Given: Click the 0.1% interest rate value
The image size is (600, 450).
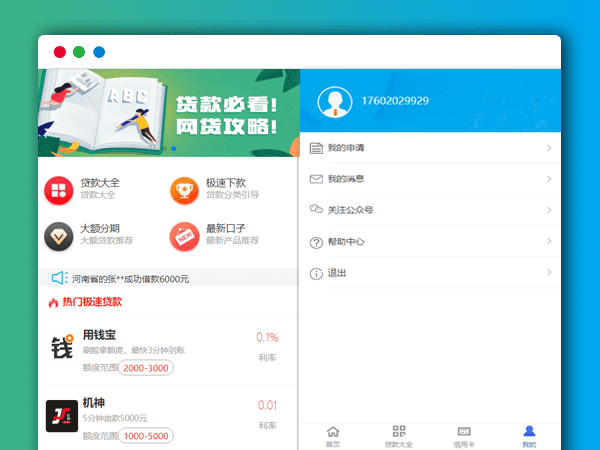Looking at the screenshot, I should (267, 338).
